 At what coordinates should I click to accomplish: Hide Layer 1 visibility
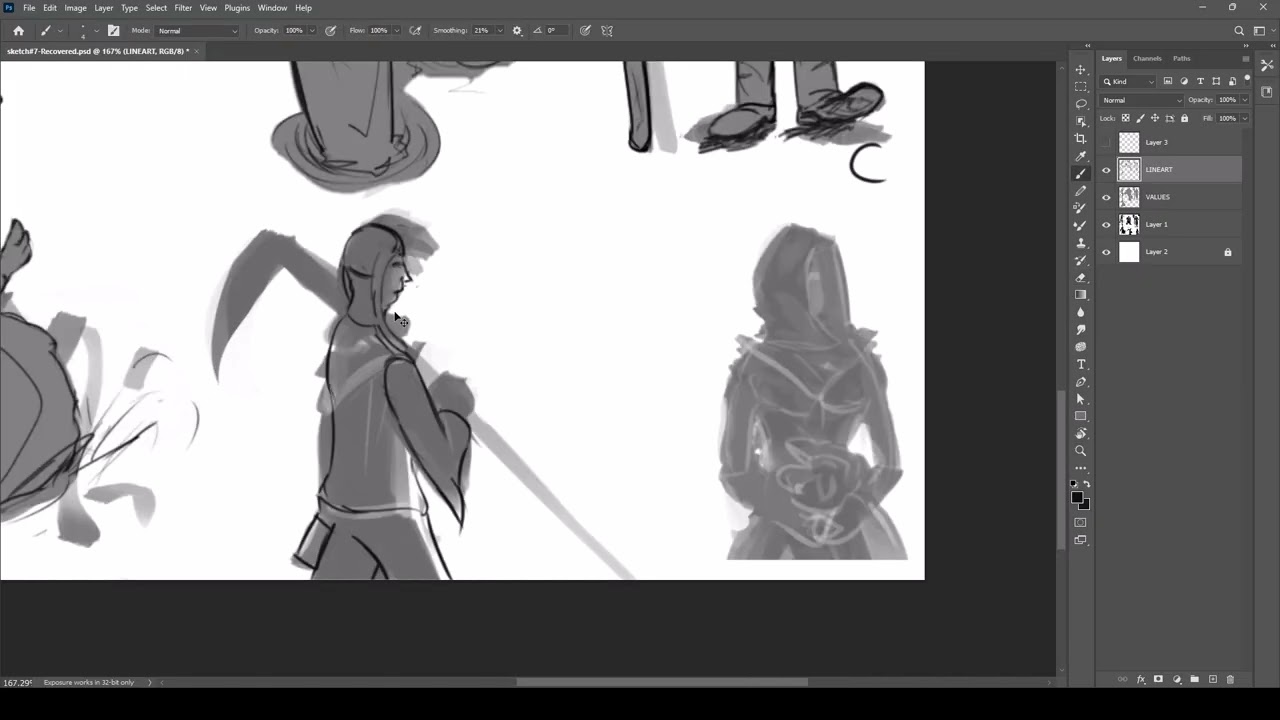pyautogui.click(x=1106, y=225)
